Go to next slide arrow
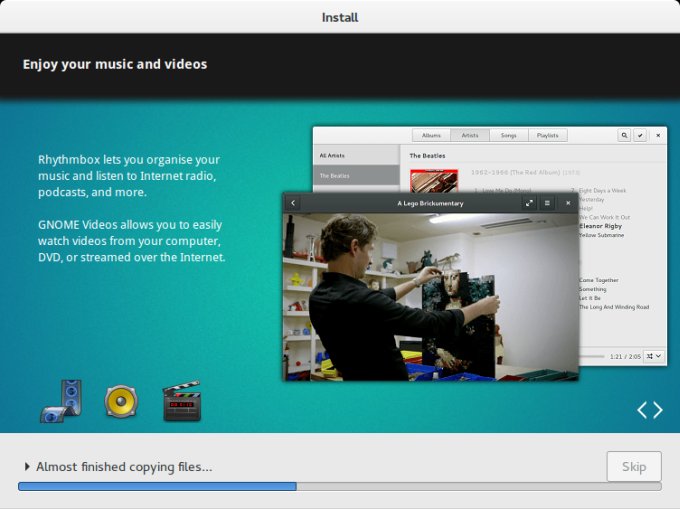Image resolution: width=680 pixels, height=509 pixels. click(658, 410)
